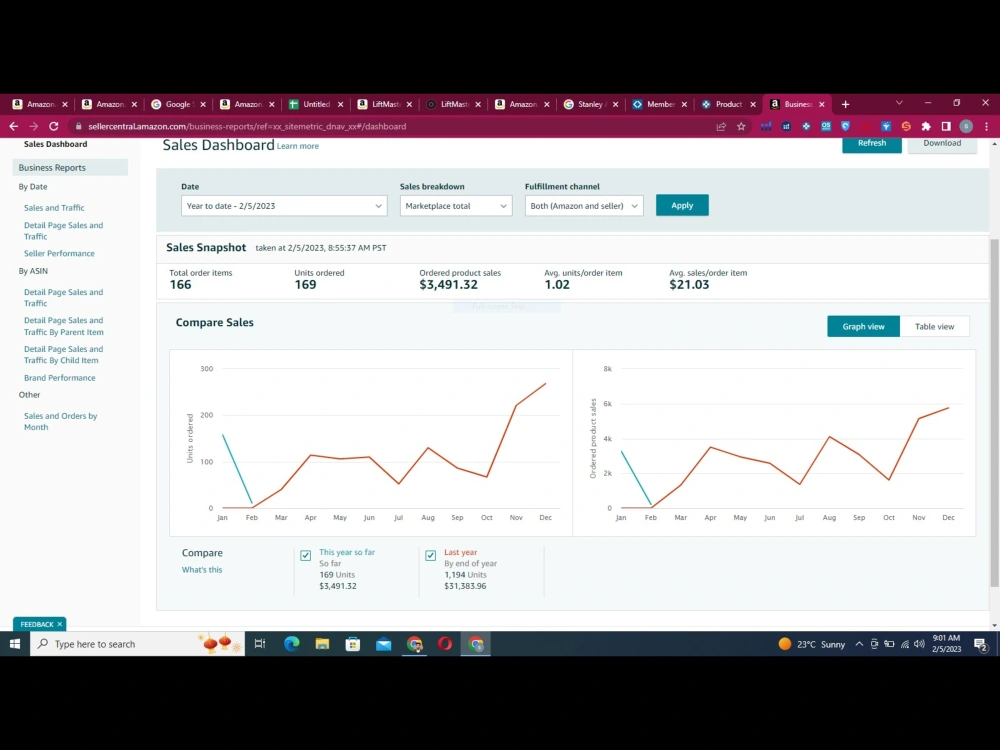1000x750 pixels.
Task: Toggle the 'This year so far' checkbox
Action: click(x=305, y=555)
